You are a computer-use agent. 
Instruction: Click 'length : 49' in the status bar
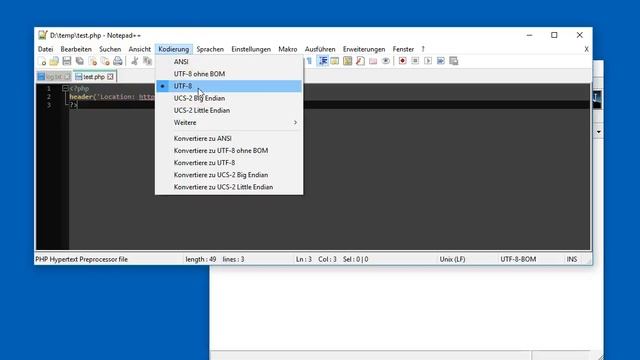pyautogui.click(x=200, y=259)
